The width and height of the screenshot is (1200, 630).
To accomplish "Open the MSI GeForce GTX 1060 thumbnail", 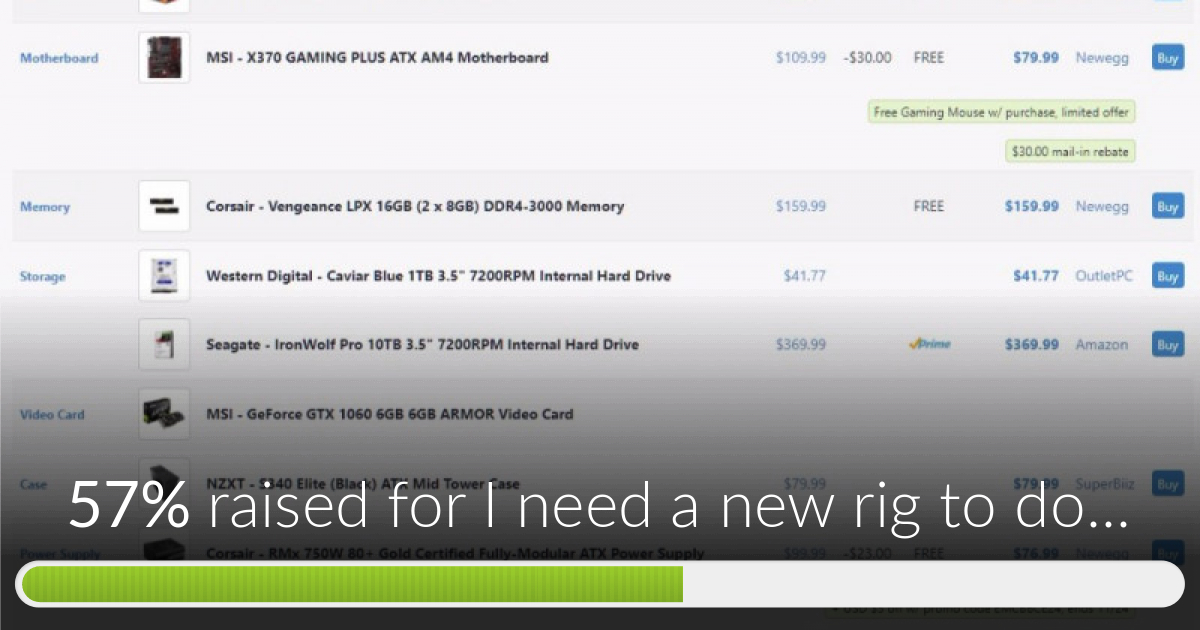I will tap(164, 414).
